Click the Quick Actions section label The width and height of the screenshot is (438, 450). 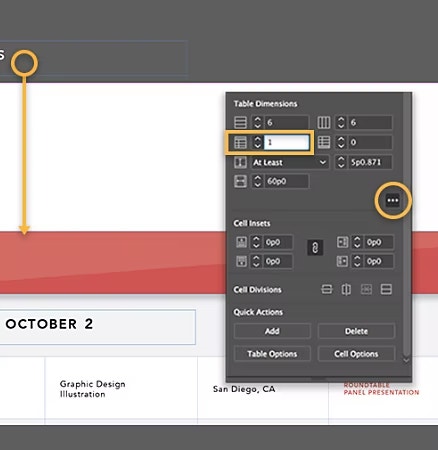(x=258, y=312)
